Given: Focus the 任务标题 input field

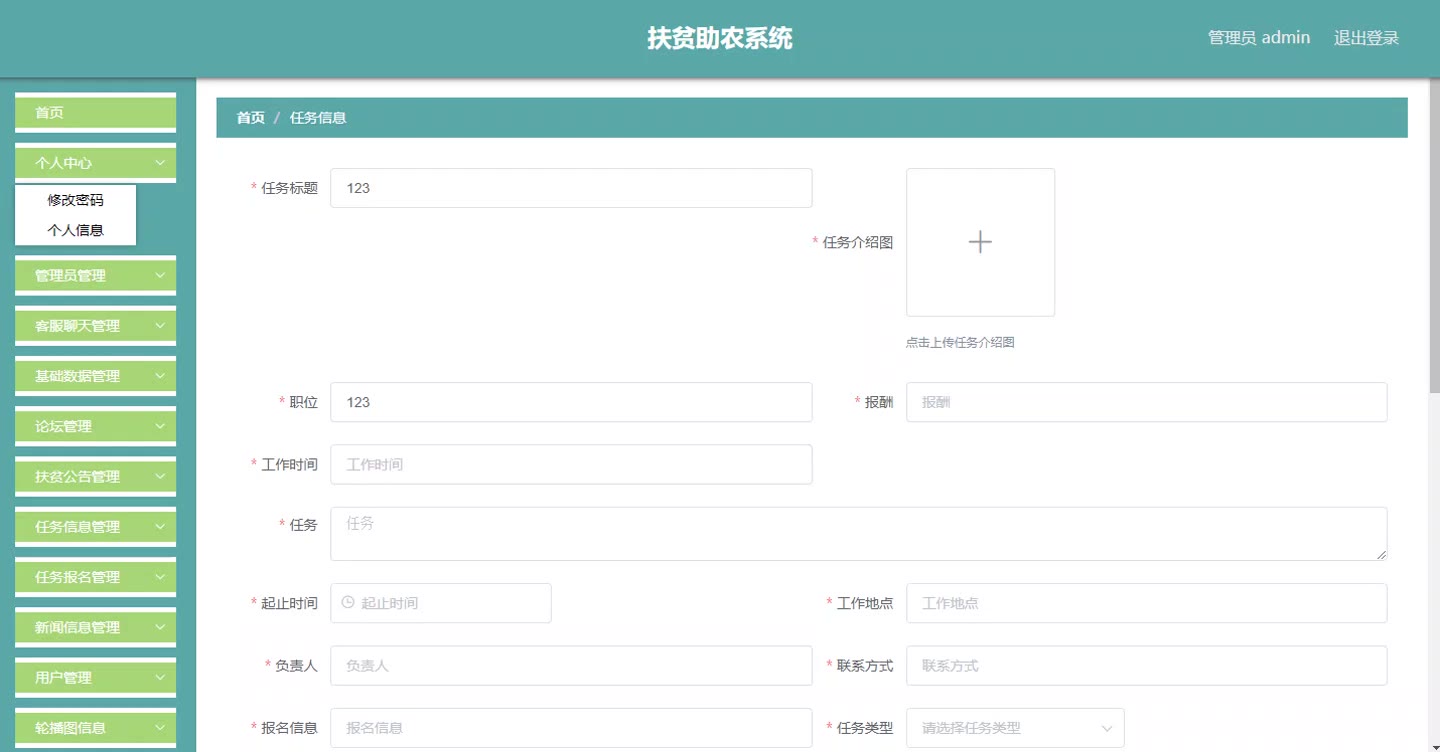Looking at the screenshot, I should click(571, 188).
